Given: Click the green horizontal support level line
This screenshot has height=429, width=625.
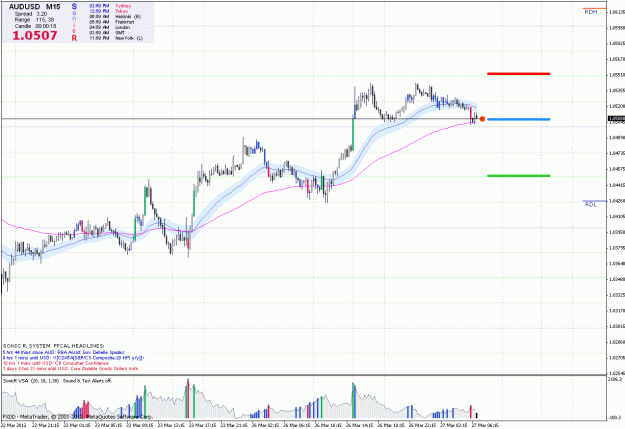Looking at the screenshot, I should coord(519,176).
